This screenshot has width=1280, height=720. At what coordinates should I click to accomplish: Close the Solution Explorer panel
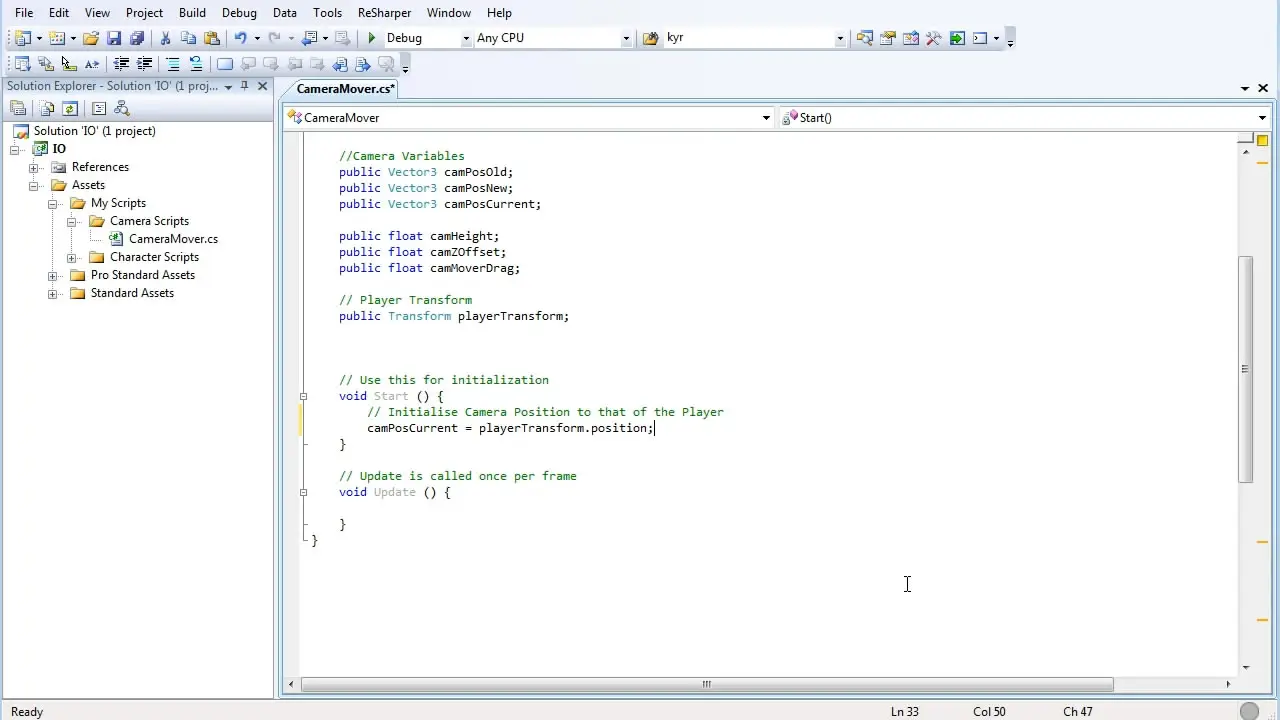pos(263,86)
